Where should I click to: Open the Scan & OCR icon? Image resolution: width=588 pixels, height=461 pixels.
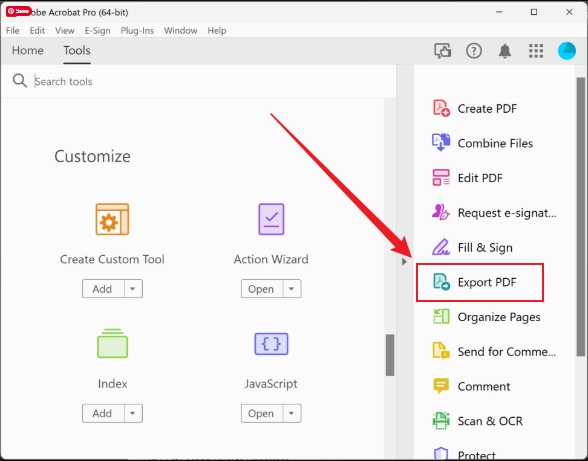(x=441, y=421)
